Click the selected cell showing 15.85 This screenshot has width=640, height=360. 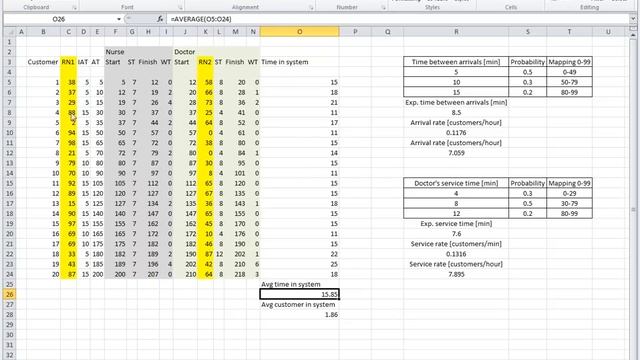click(x=300, y=294)
